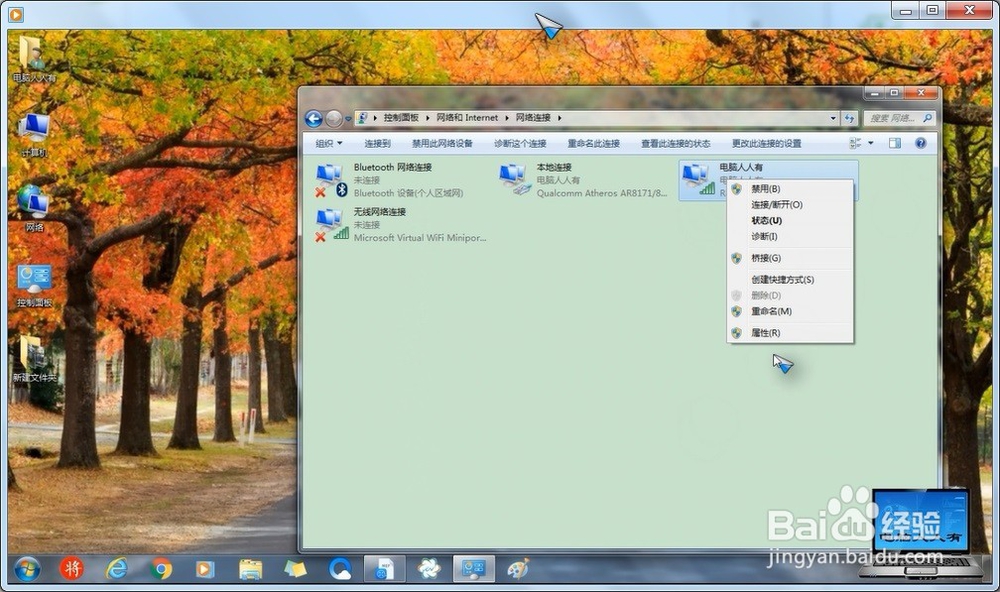
Task: Click the yellow sticky notes taskbar icon
Action: 295,568
